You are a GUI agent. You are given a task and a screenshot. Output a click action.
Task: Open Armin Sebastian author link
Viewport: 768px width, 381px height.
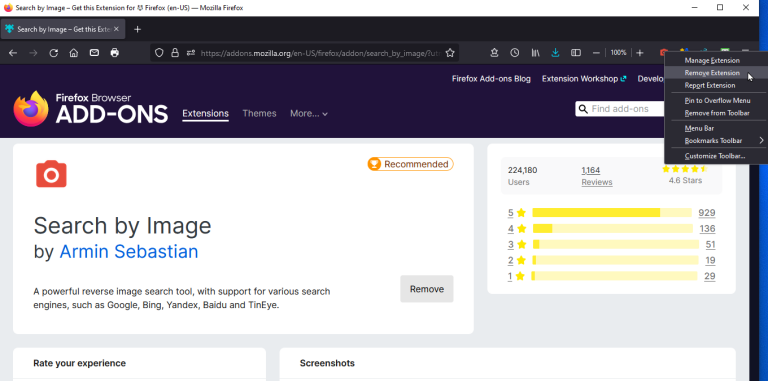coord(129,251)
